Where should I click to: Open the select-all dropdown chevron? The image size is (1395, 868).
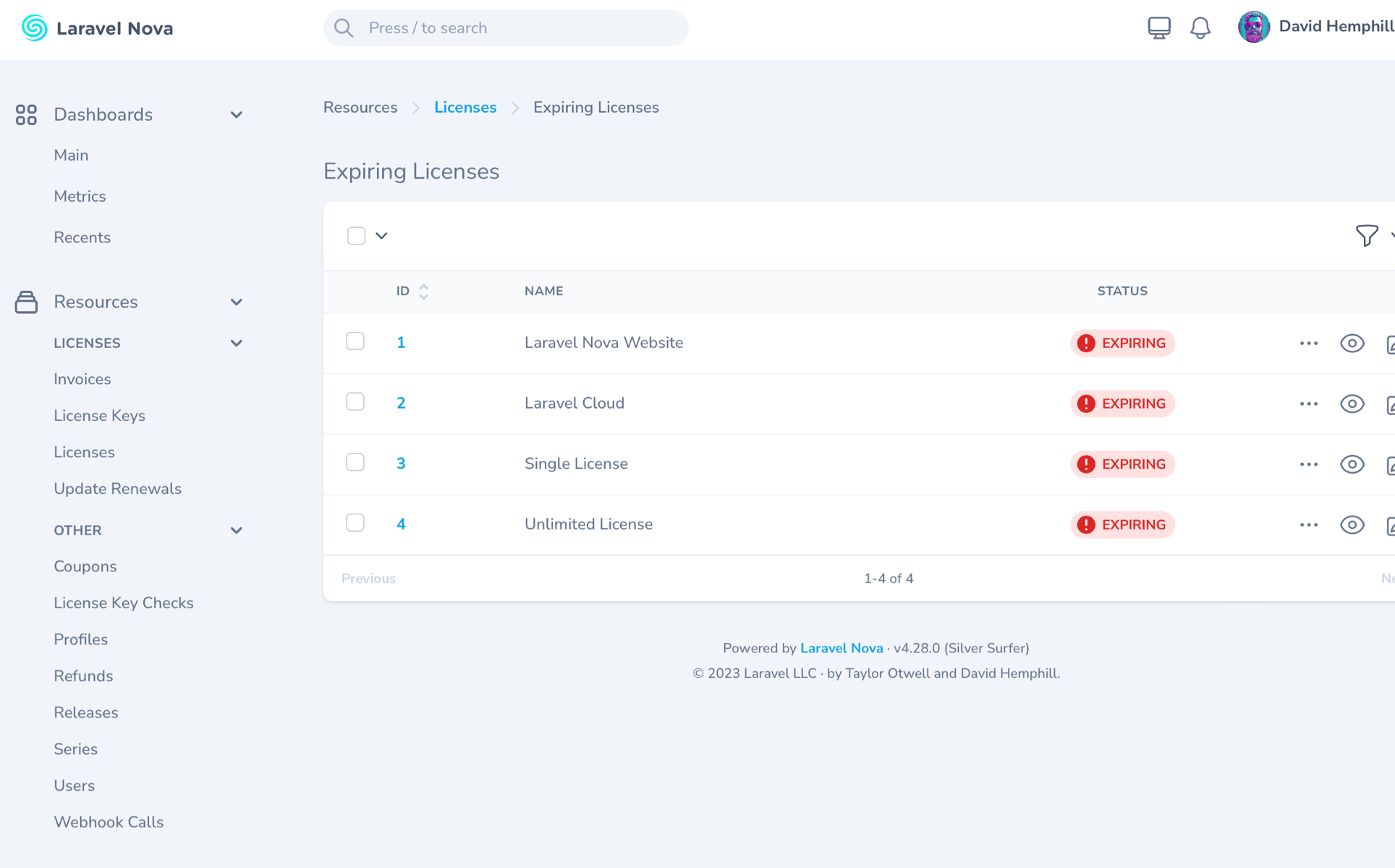coord(382,236)
